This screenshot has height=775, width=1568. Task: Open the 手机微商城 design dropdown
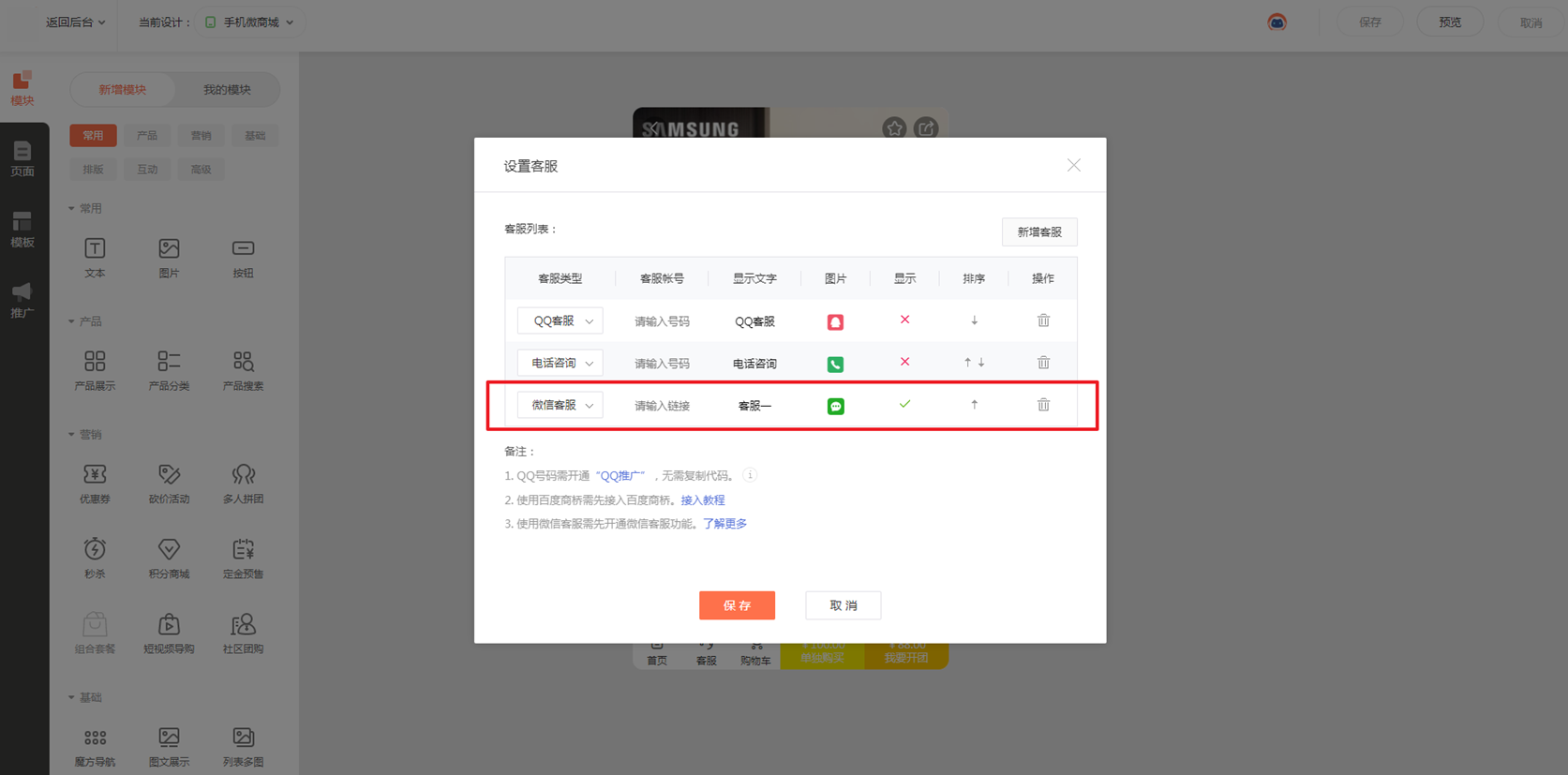click(x=249, y=22)
